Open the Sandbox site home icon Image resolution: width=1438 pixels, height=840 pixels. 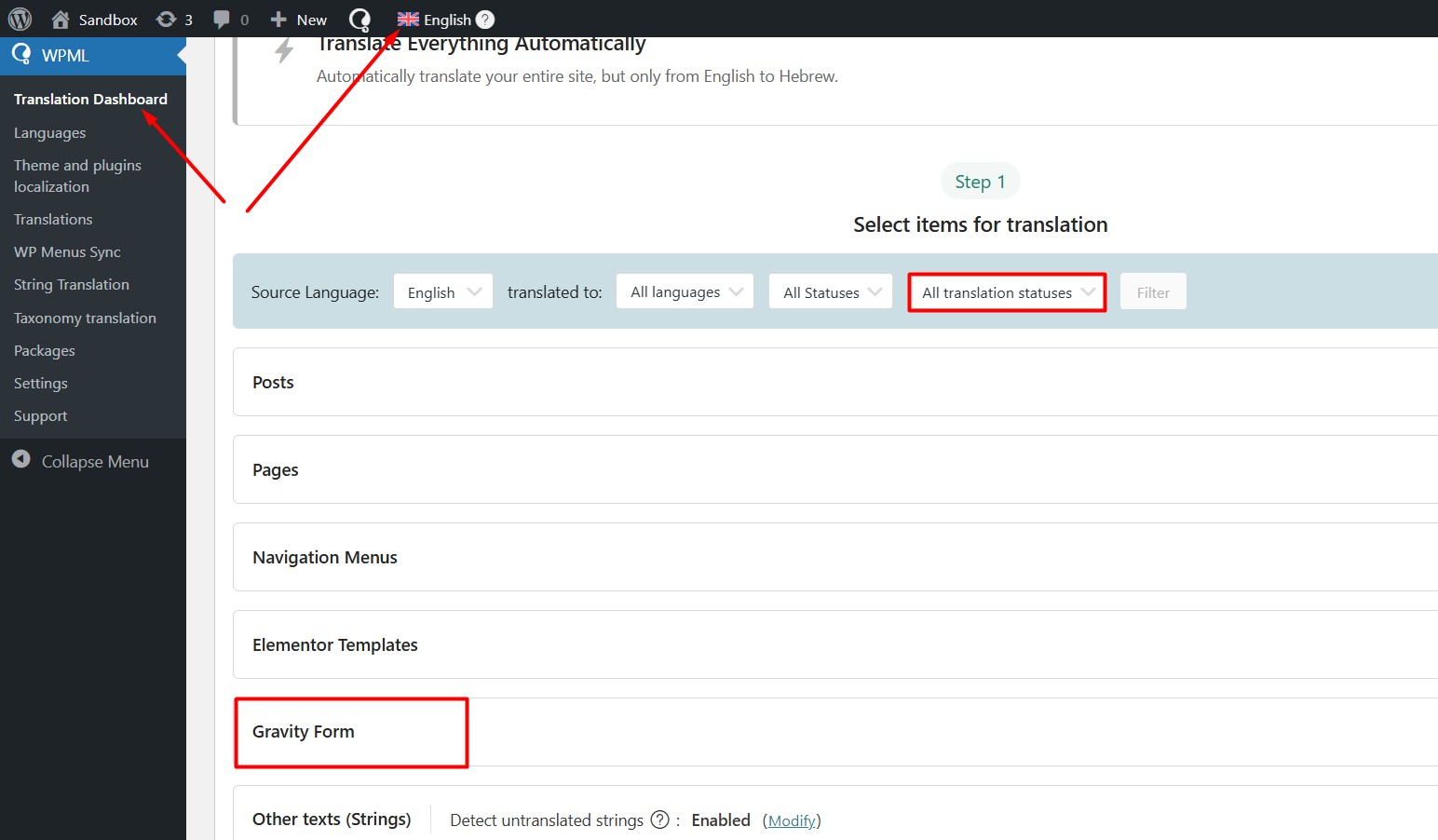[x=61, y=20]
